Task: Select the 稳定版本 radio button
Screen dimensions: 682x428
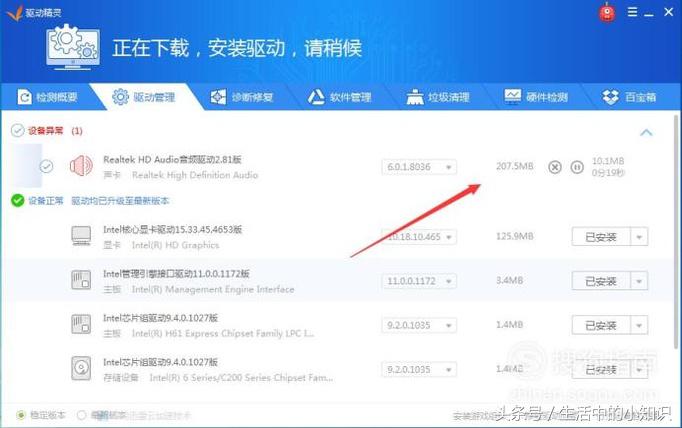Action: [x=21, y=415]
